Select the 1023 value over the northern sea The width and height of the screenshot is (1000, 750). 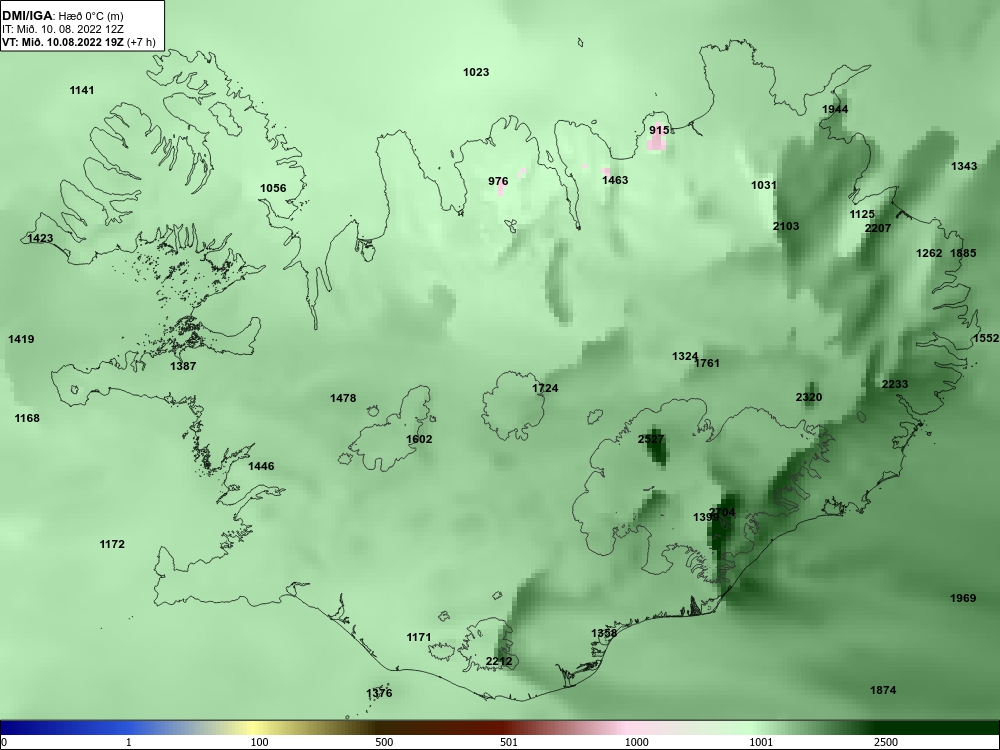point(476,73)
